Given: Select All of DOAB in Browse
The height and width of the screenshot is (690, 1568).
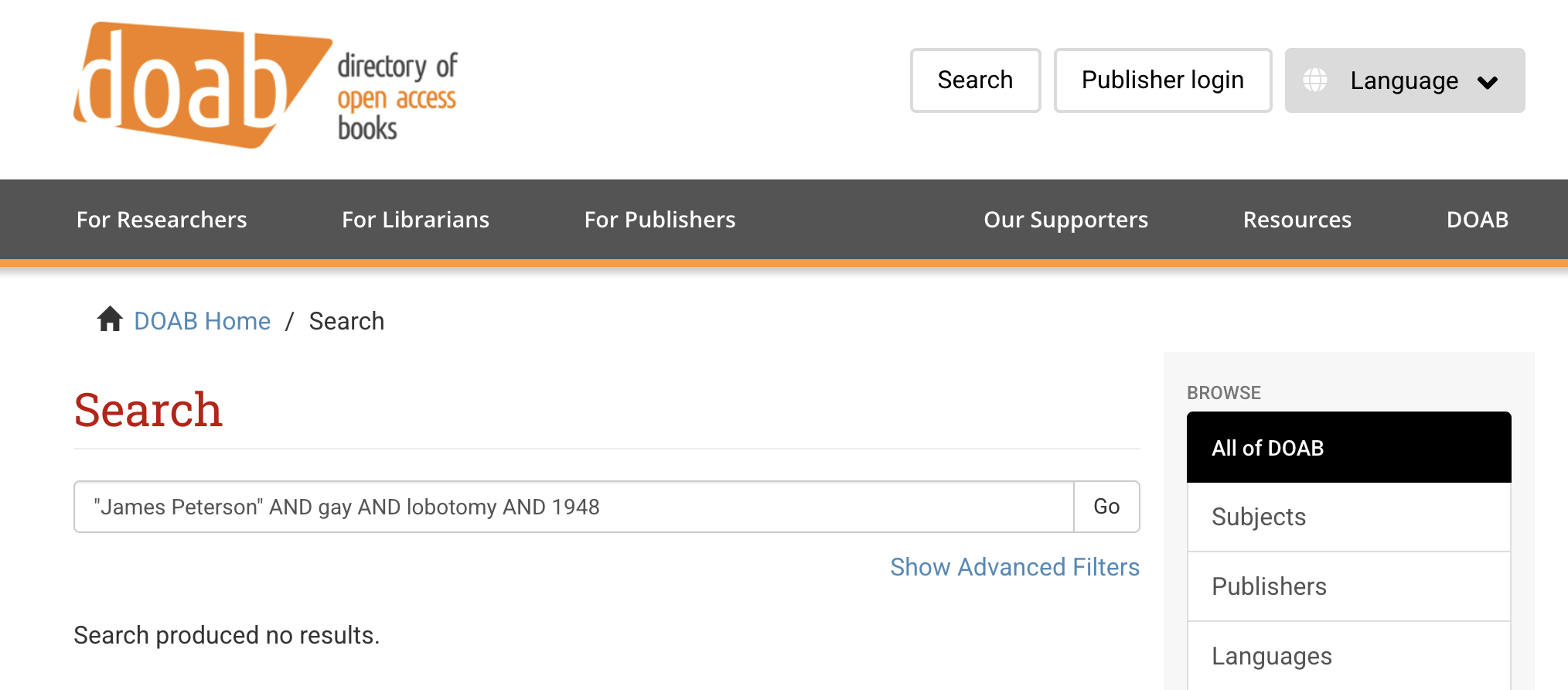Looking at the screenshot, I should [x=1348, y=448].
